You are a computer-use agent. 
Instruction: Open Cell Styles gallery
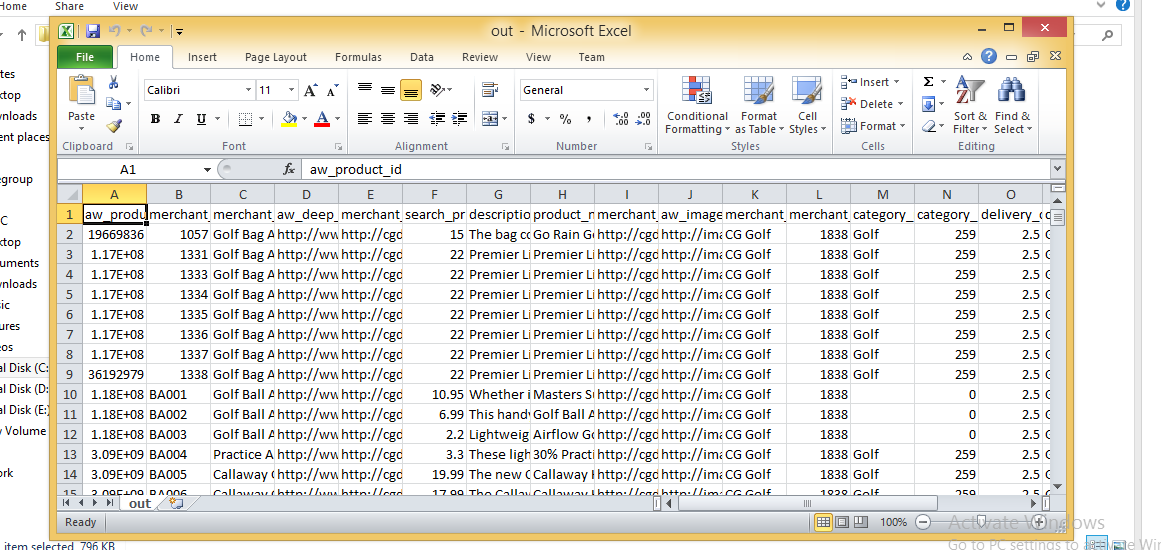tap(807, 105)
